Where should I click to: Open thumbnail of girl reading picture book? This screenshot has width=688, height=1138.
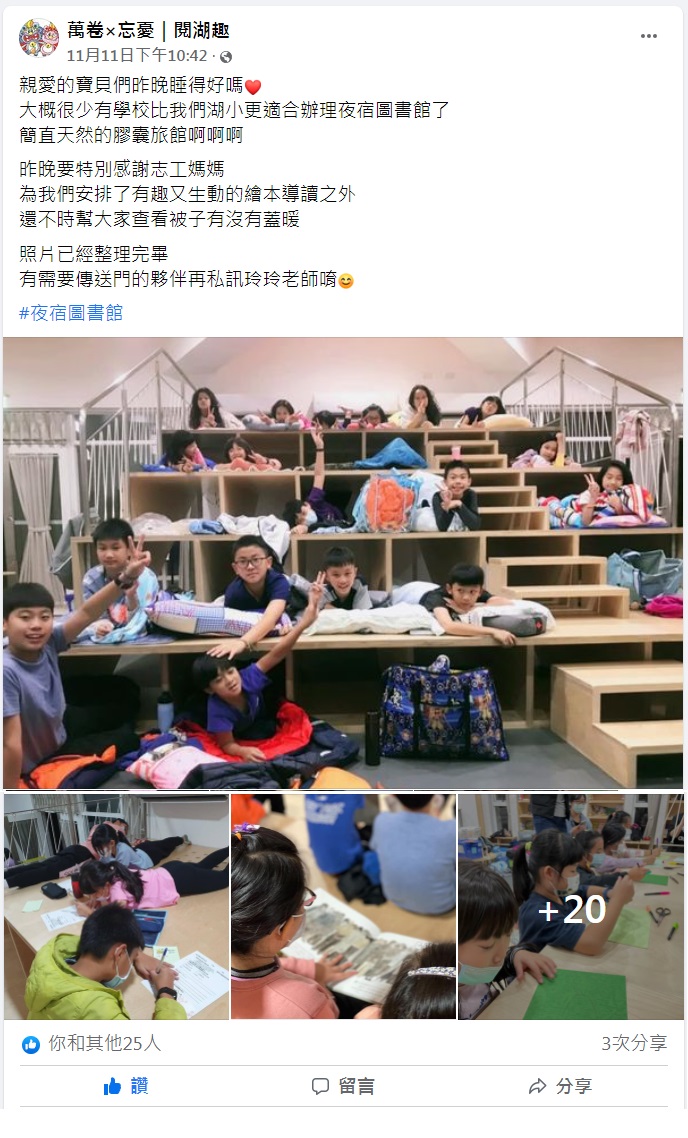(343, 906)
